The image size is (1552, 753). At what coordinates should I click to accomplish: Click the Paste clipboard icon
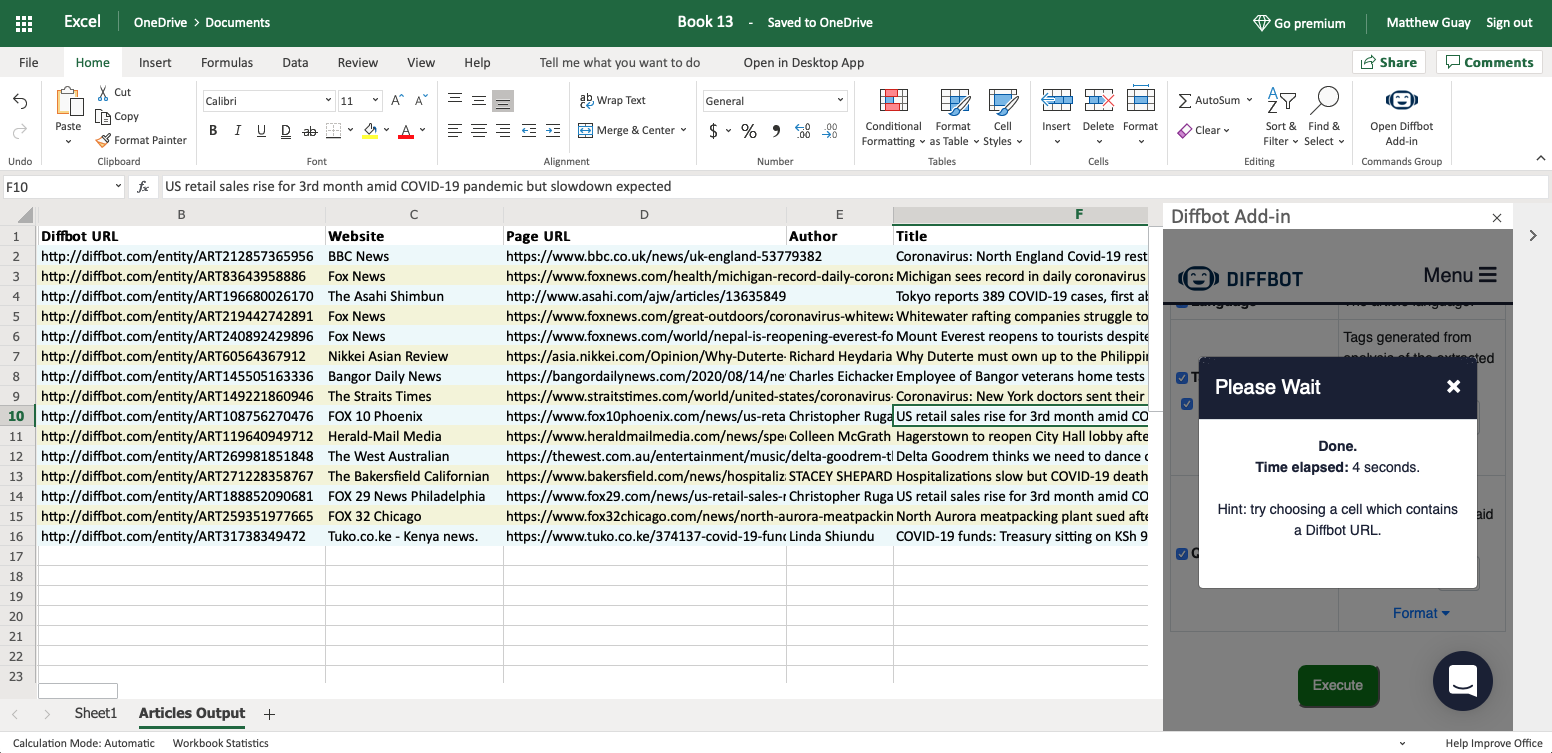(68, 102)
